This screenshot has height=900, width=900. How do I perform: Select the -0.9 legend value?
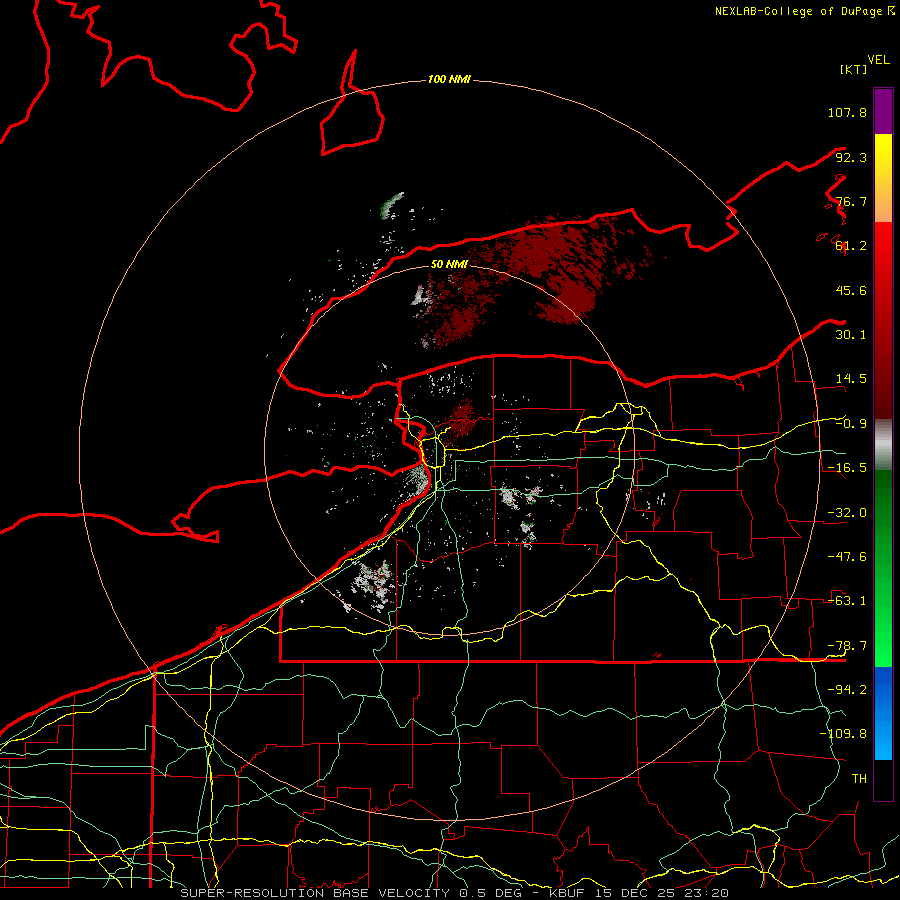(x=851, y=424)
